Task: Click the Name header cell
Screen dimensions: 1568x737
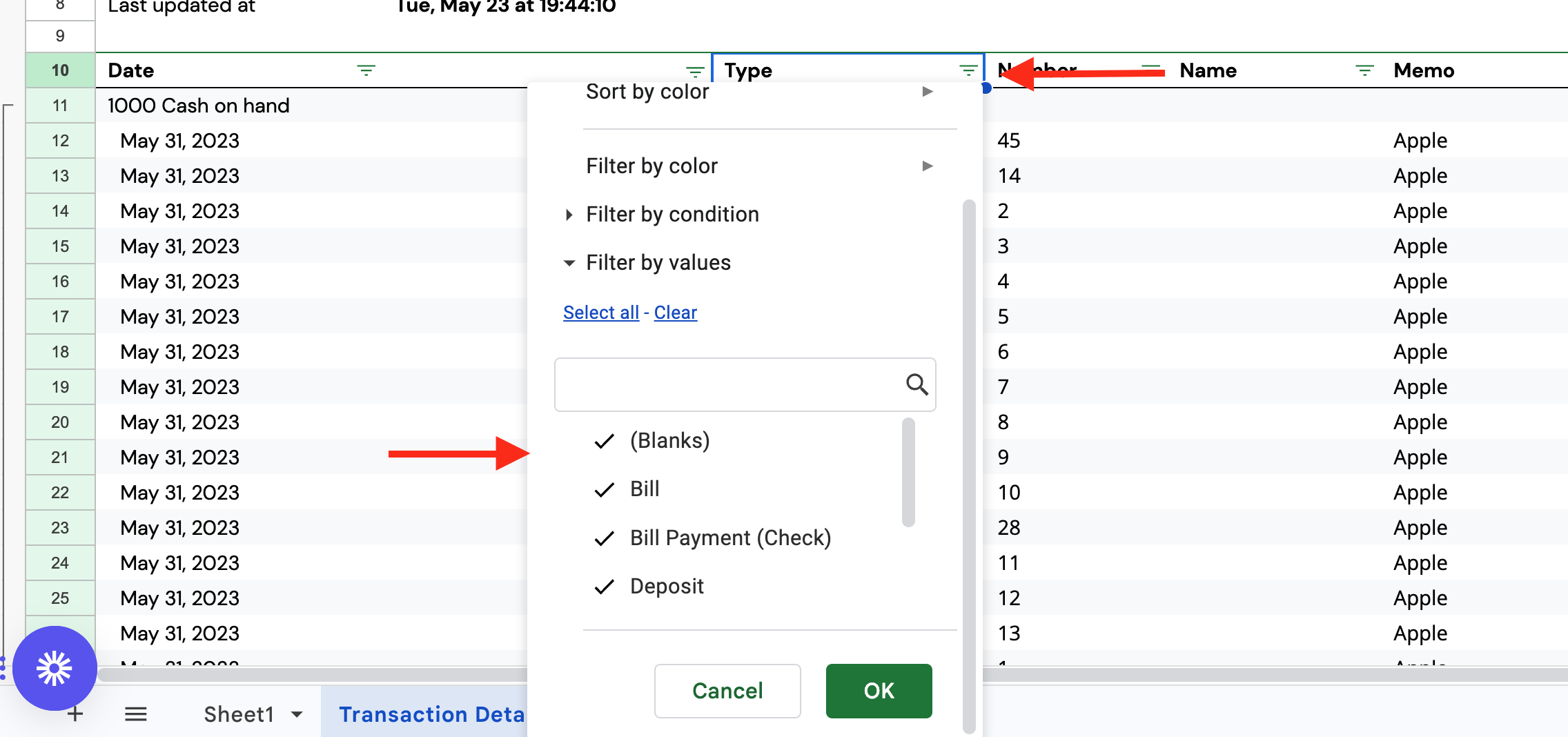Action: pos(1276,70)
